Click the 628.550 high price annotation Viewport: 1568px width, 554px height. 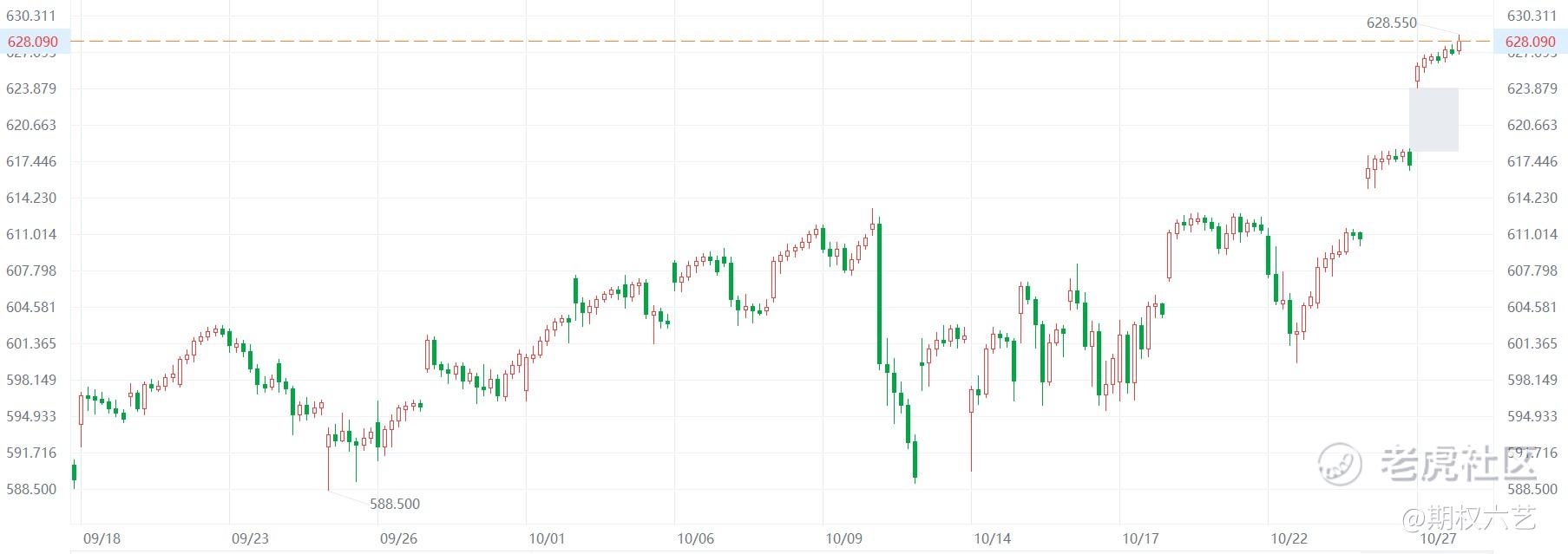tap(1391, 23)
